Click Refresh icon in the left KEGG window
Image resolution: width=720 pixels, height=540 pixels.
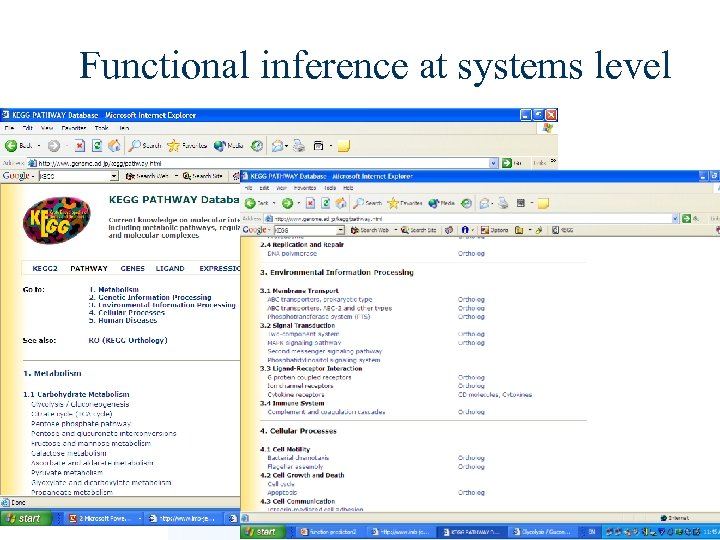[97, 146]
